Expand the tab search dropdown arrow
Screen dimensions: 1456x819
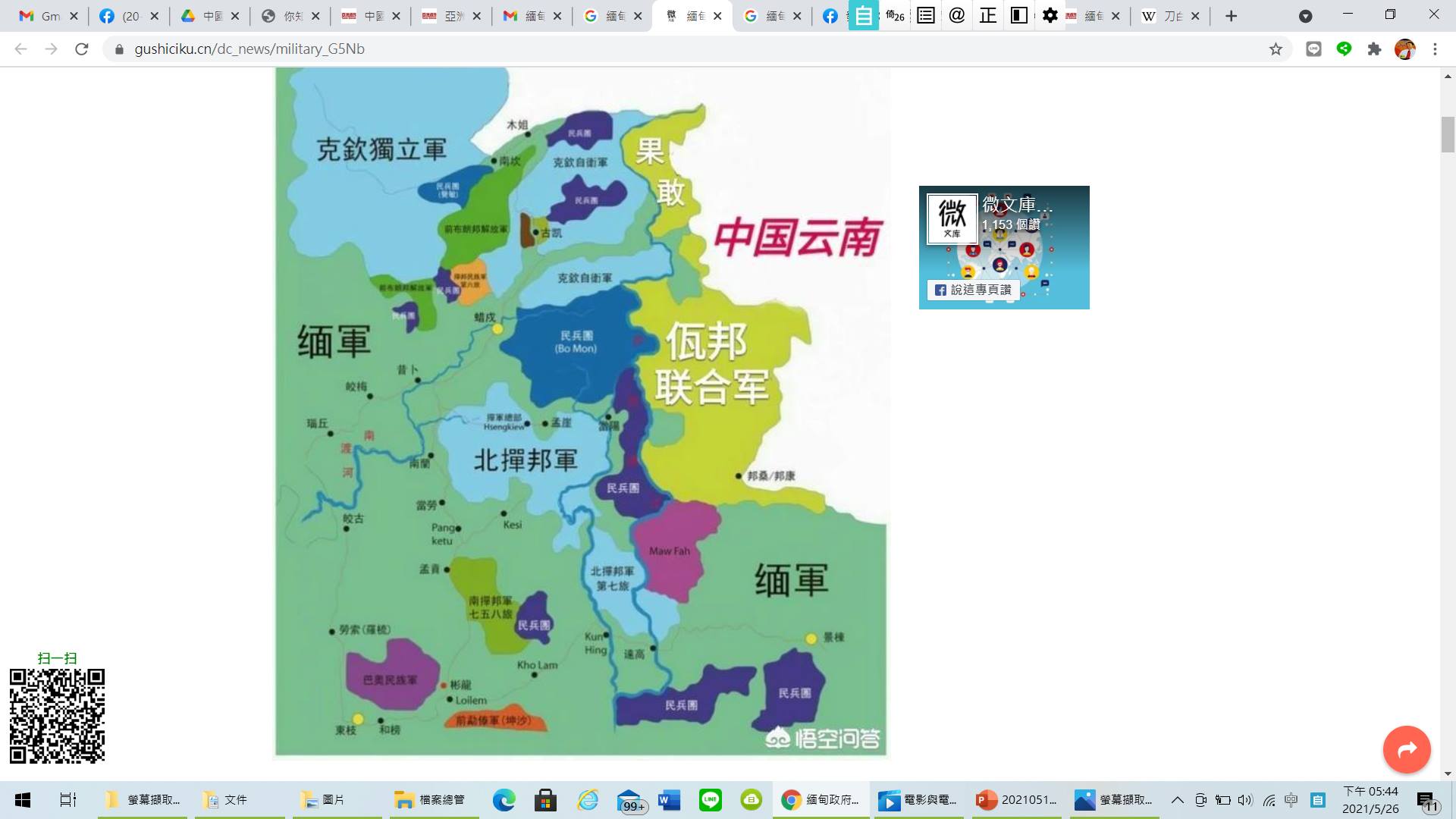pos(1305,16)
